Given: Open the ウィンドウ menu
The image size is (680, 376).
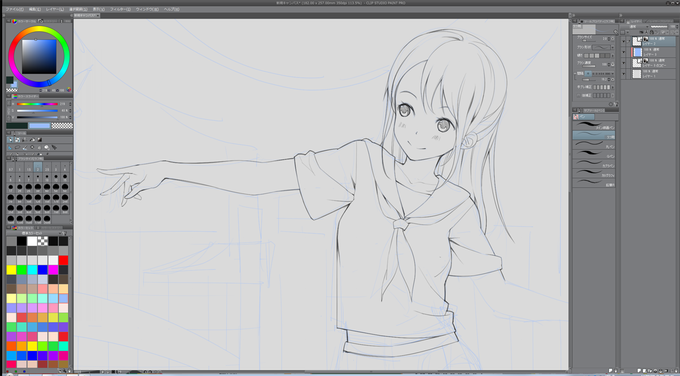Looking at the screenshot, I should pos(147,9).
